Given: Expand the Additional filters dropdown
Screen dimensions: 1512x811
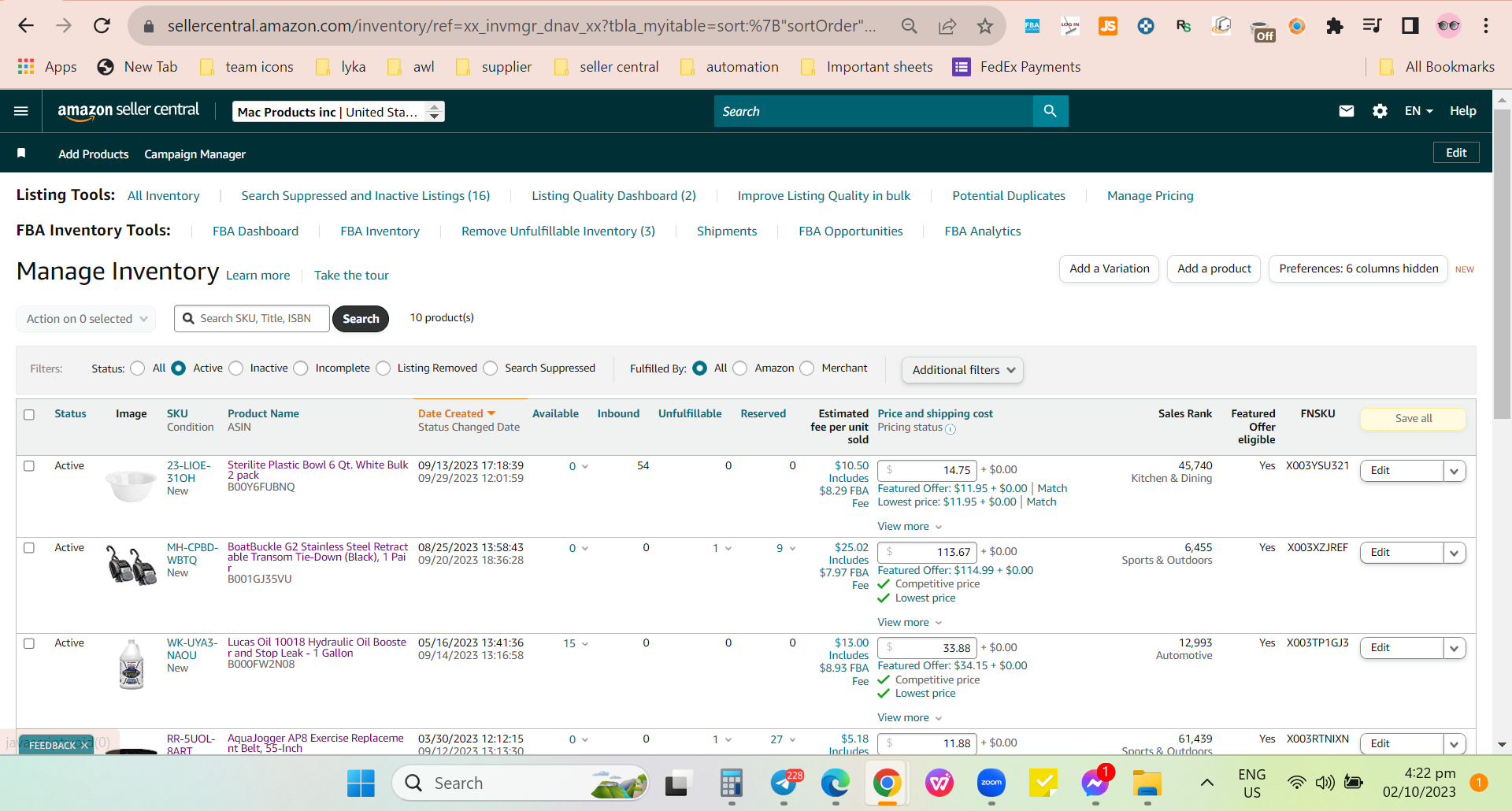Looking at the screenshot, I should [962, 370].
